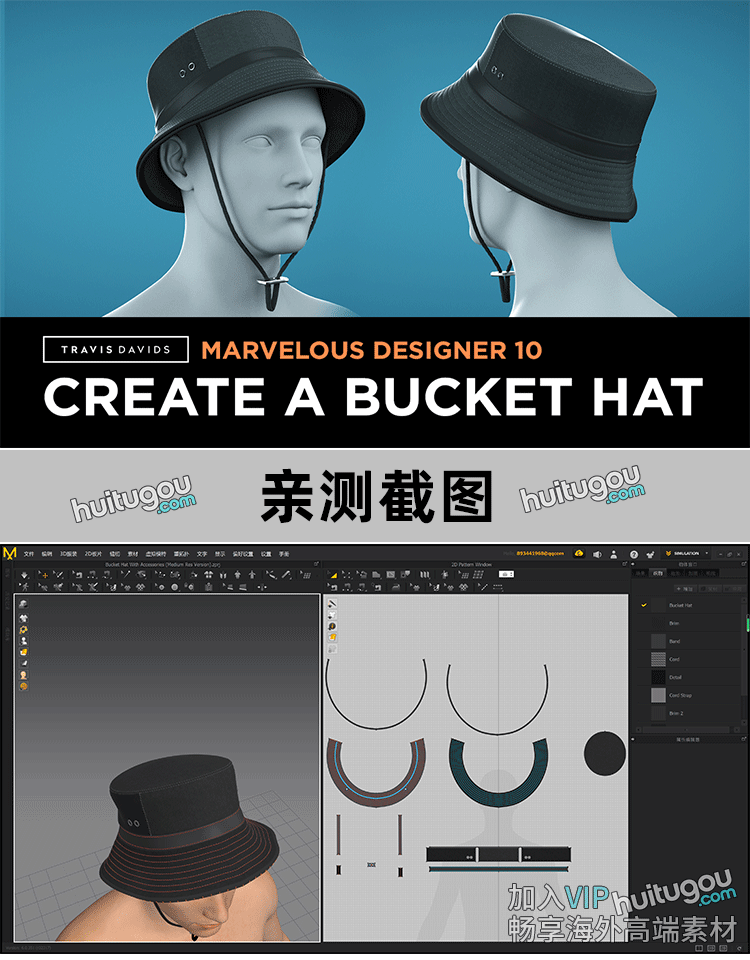
Task: Toggle the 2D Pattern Window pop-out icon
Action: tap(626, 564)
